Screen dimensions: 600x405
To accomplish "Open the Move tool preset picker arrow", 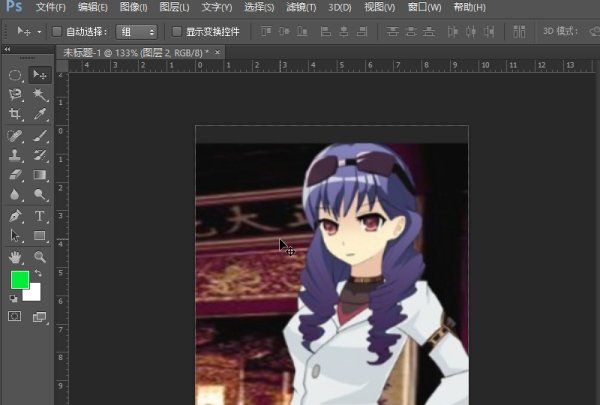I will click(39, 32).
